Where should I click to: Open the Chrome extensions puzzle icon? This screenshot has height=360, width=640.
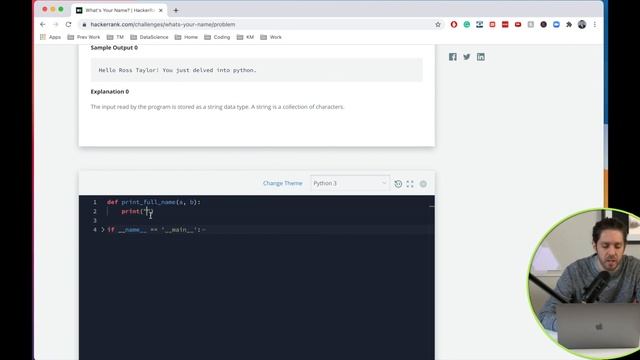[569, 24]
